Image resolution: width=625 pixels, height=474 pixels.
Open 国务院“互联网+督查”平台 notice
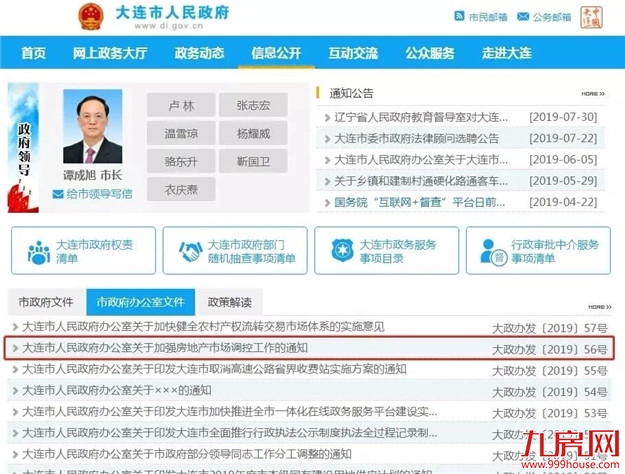click(x=420, y=202)
